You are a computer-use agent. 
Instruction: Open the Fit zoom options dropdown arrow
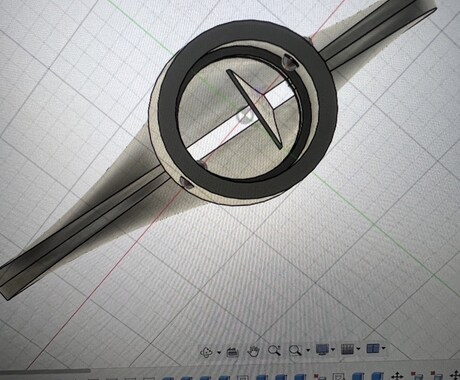(308, 350)
